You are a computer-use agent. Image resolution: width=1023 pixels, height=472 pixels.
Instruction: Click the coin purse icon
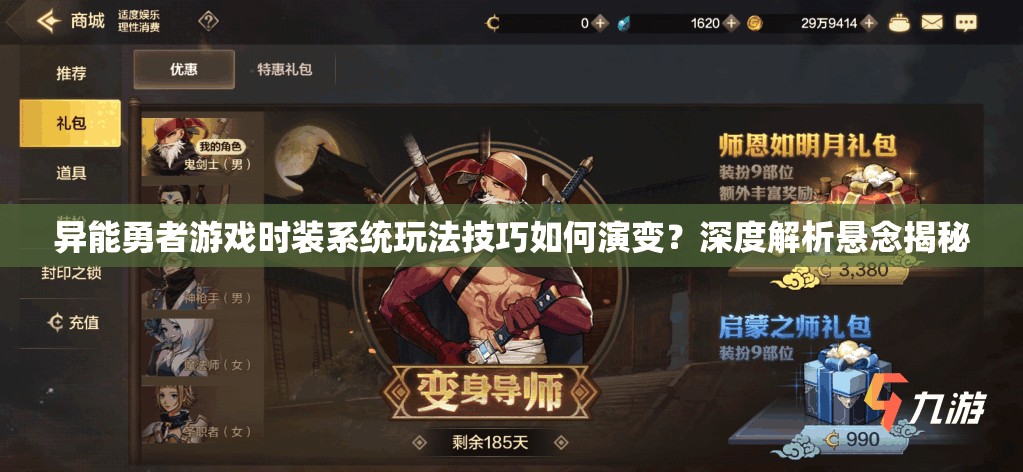pyautogui.click(x=899, y=24)
